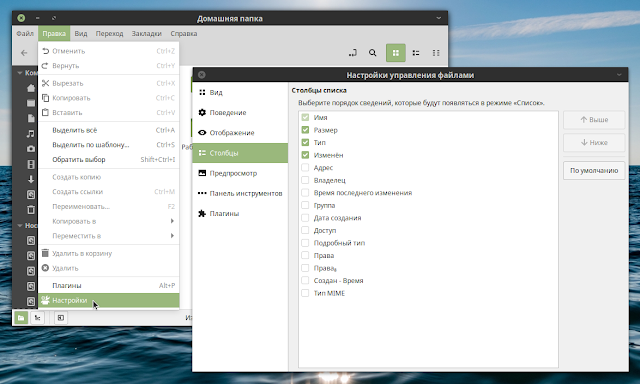Enable the Дата создания column checkbox
The width and height of the screenshot is (640, 384).
tap(305, 218)
